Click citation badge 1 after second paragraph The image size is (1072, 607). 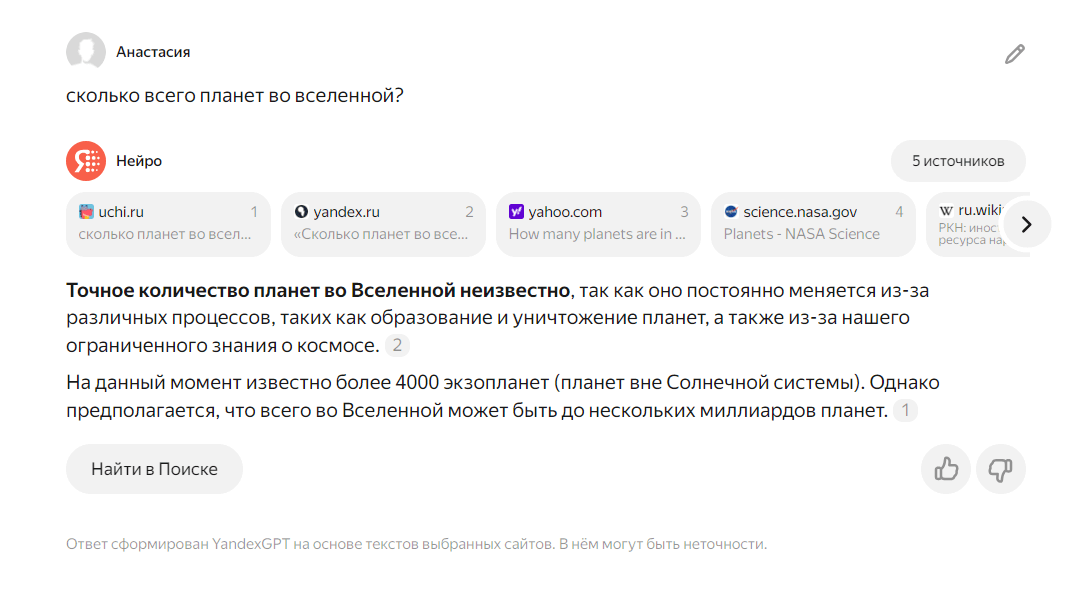coord(904,411)
